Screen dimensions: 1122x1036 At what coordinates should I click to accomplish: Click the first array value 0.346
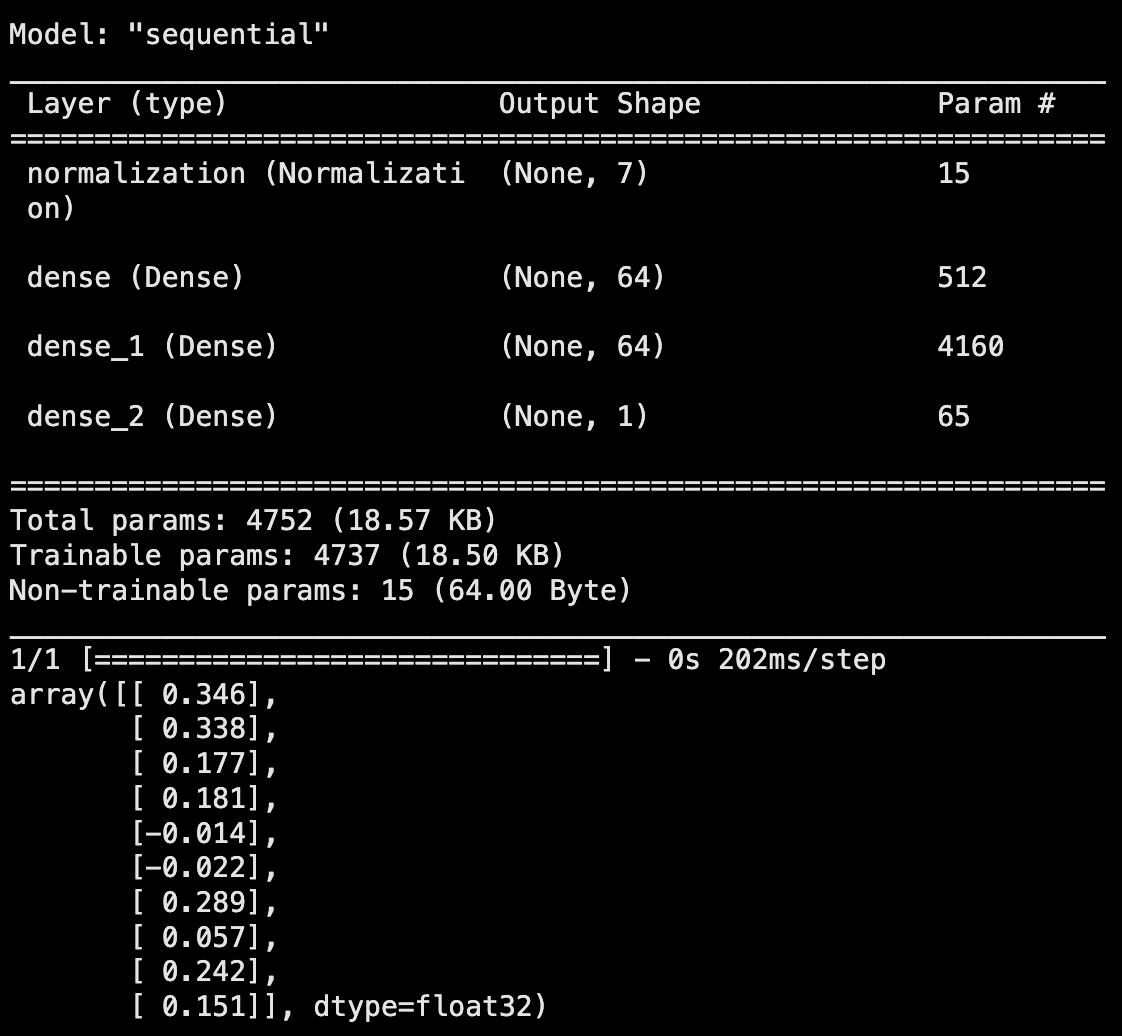[x=202, y=695]
